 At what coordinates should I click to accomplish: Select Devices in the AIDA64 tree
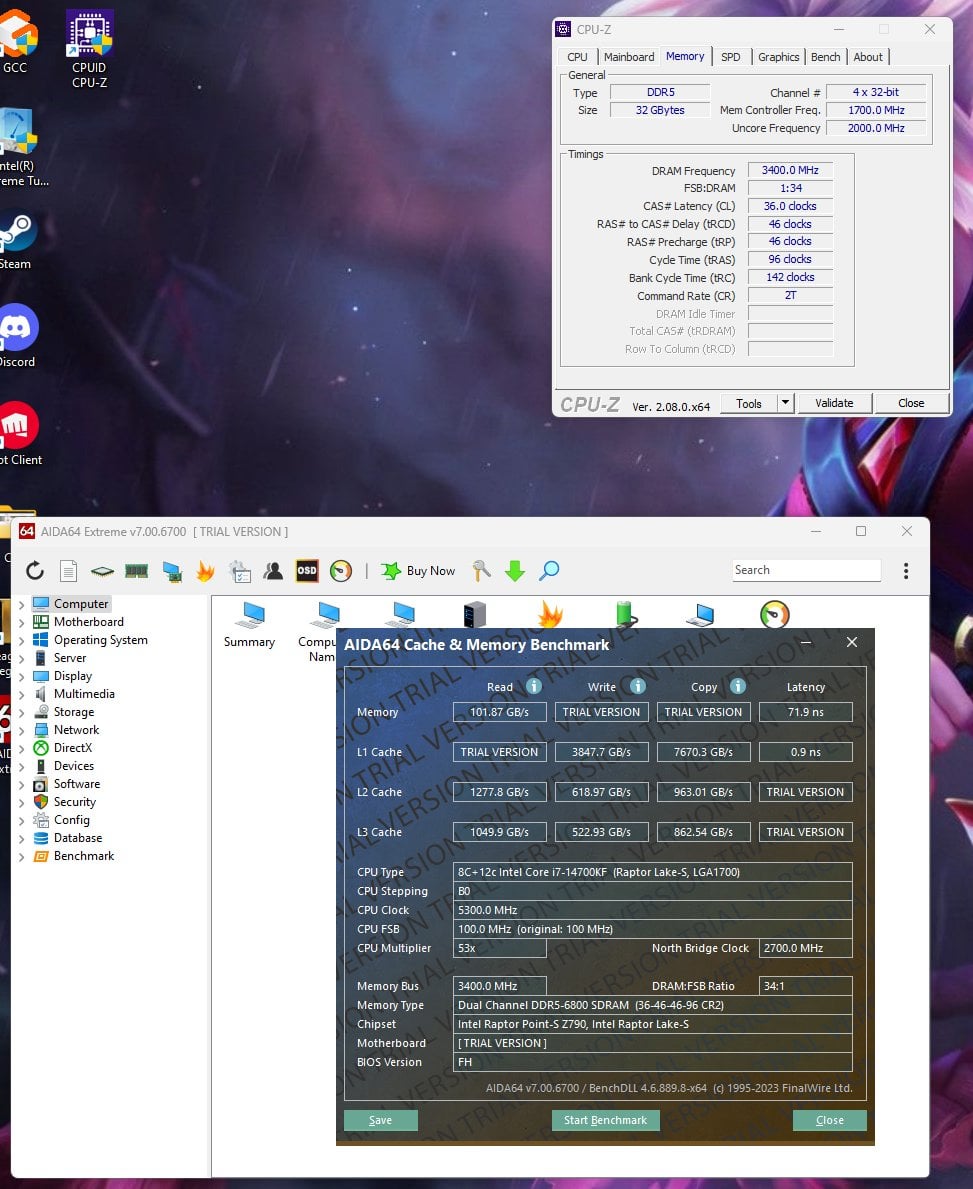pos(74,766)
